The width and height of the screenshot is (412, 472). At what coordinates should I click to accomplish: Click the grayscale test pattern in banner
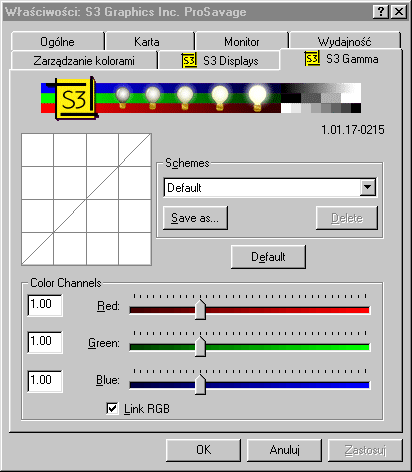coord(321,98)
